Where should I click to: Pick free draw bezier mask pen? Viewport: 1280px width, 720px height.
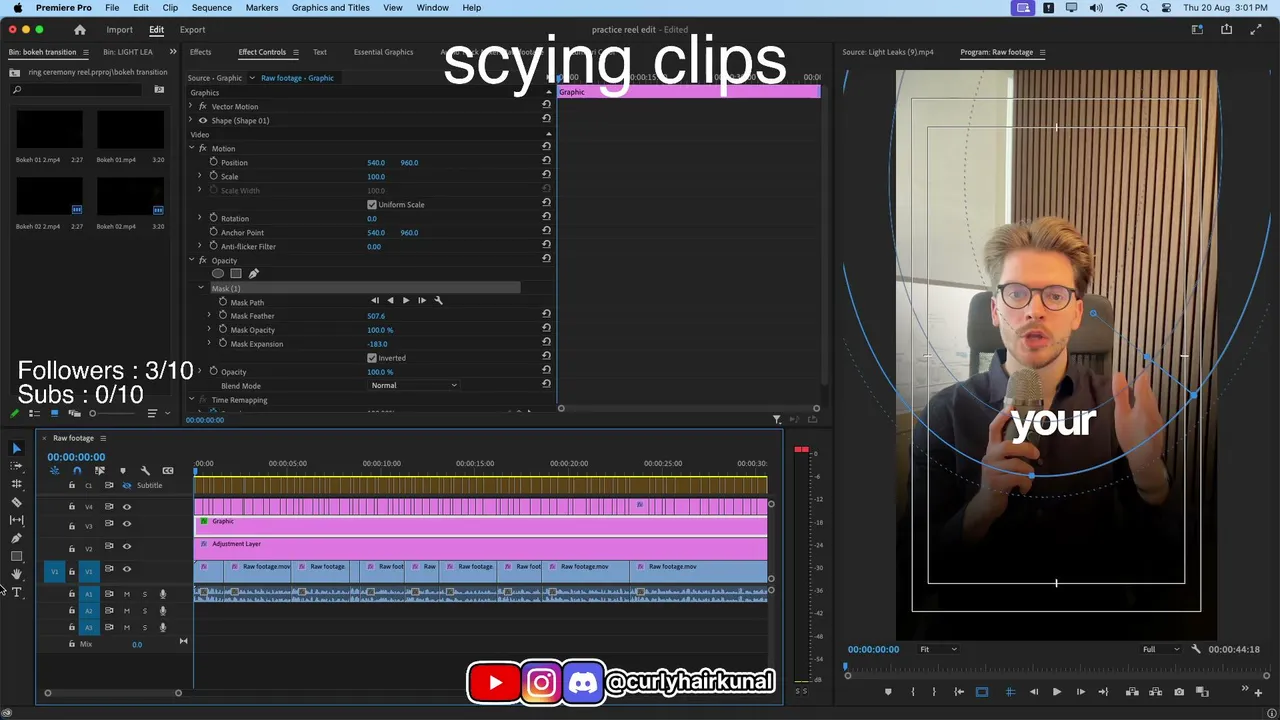pos(253,273)
